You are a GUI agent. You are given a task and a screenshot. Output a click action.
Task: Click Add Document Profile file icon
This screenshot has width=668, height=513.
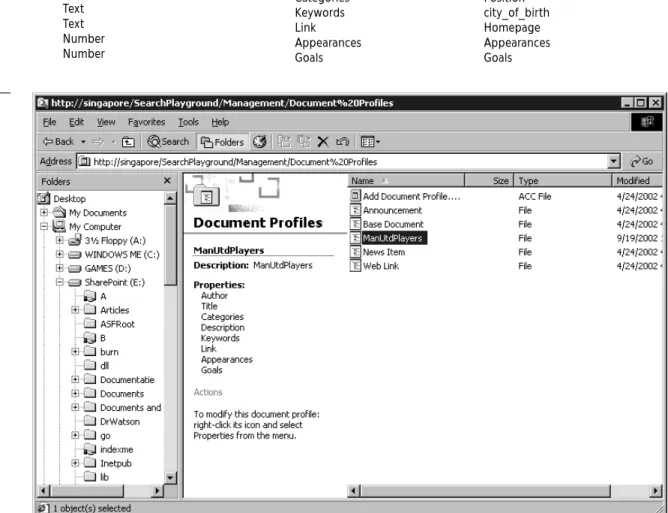click(x=355, y=196)
